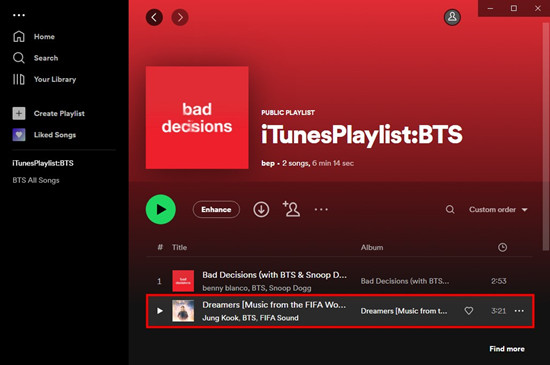Screen dimensions: 550x365
Task: Select iTunesPlaylist:BTS in the sidebar
Action: (43, 163)
